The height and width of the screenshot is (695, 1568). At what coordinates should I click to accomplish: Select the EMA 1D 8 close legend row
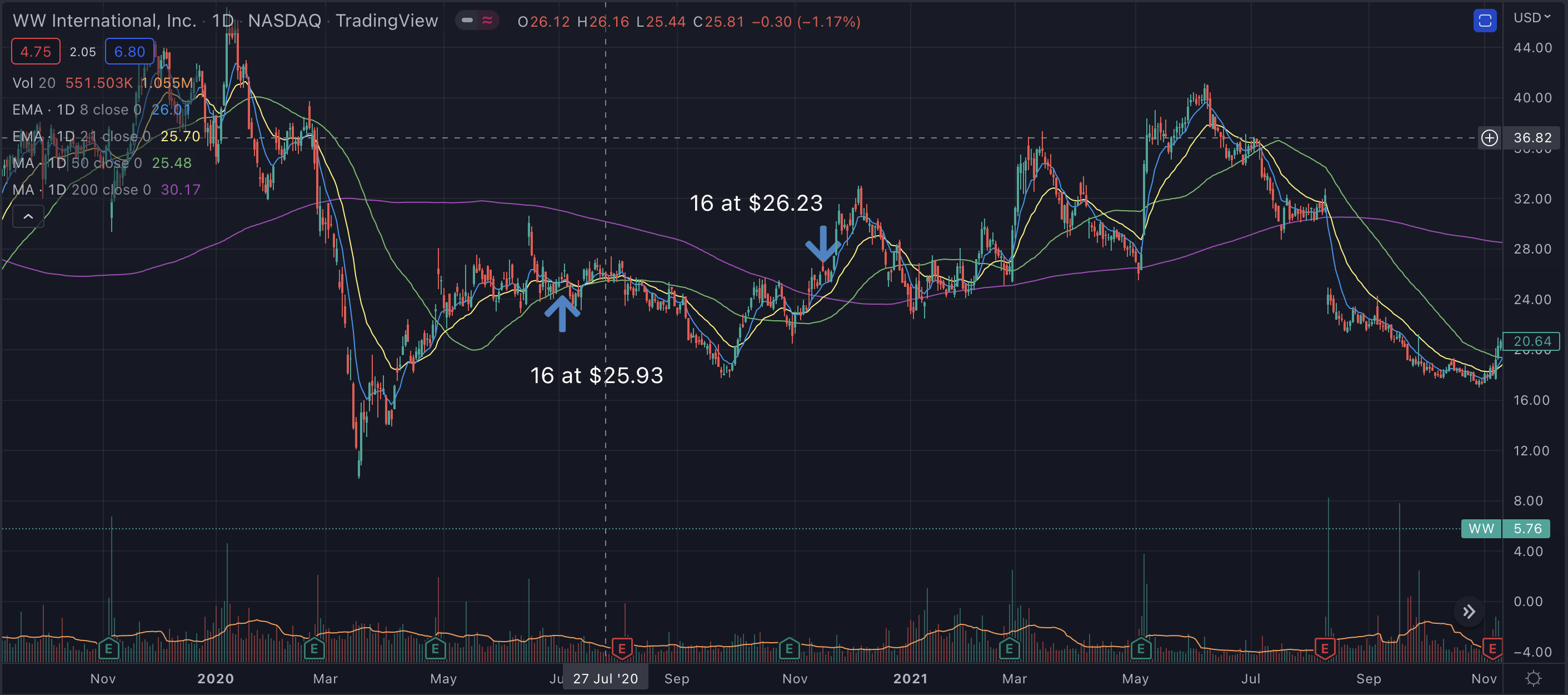point(77,110)
